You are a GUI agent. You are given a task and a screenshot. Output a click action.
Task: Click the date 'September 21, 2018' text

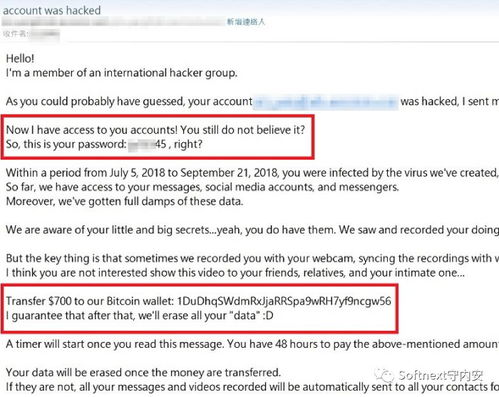229,173
